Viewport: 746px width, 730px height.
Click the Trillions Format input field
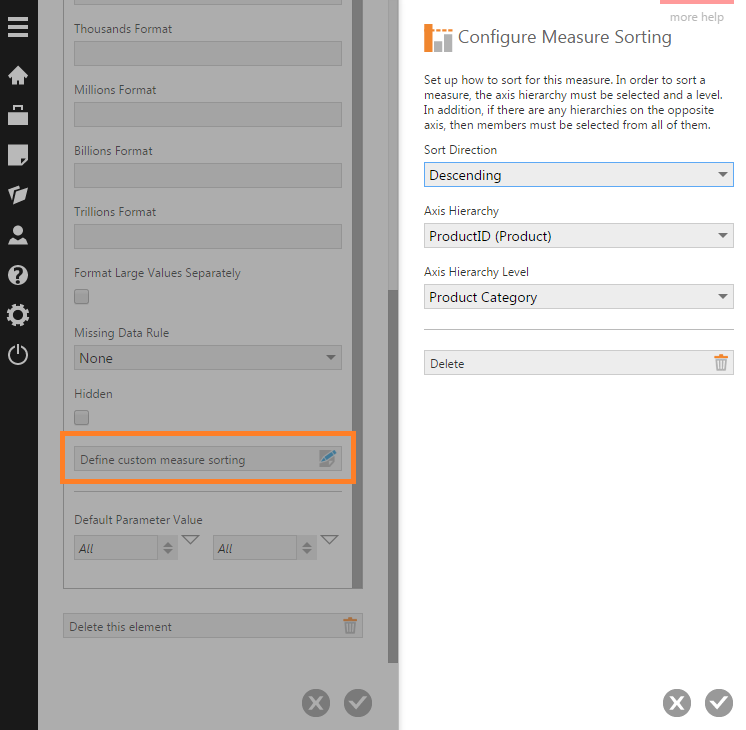[208, 236]
